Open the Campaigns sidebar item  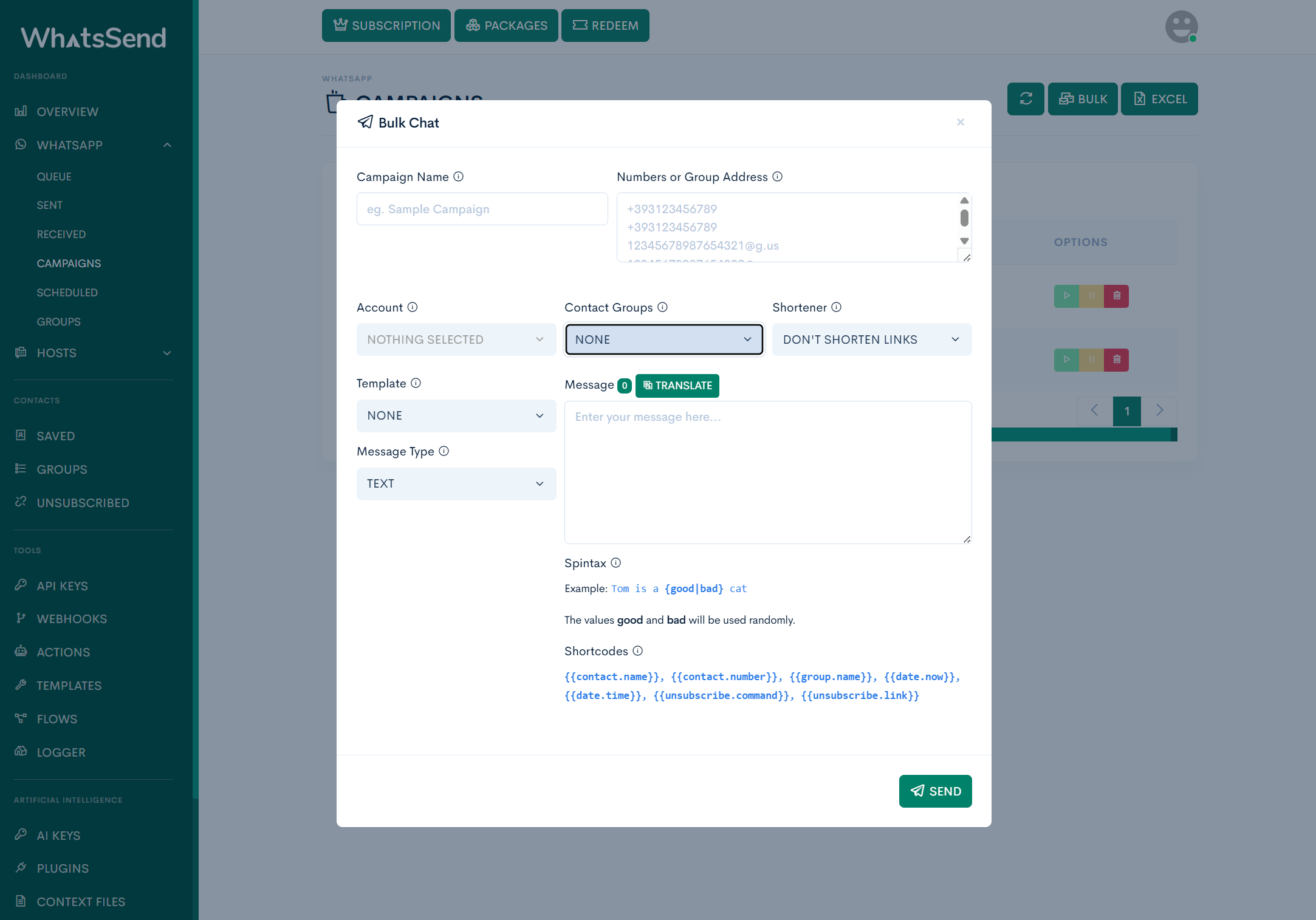(x=69, y=264)
